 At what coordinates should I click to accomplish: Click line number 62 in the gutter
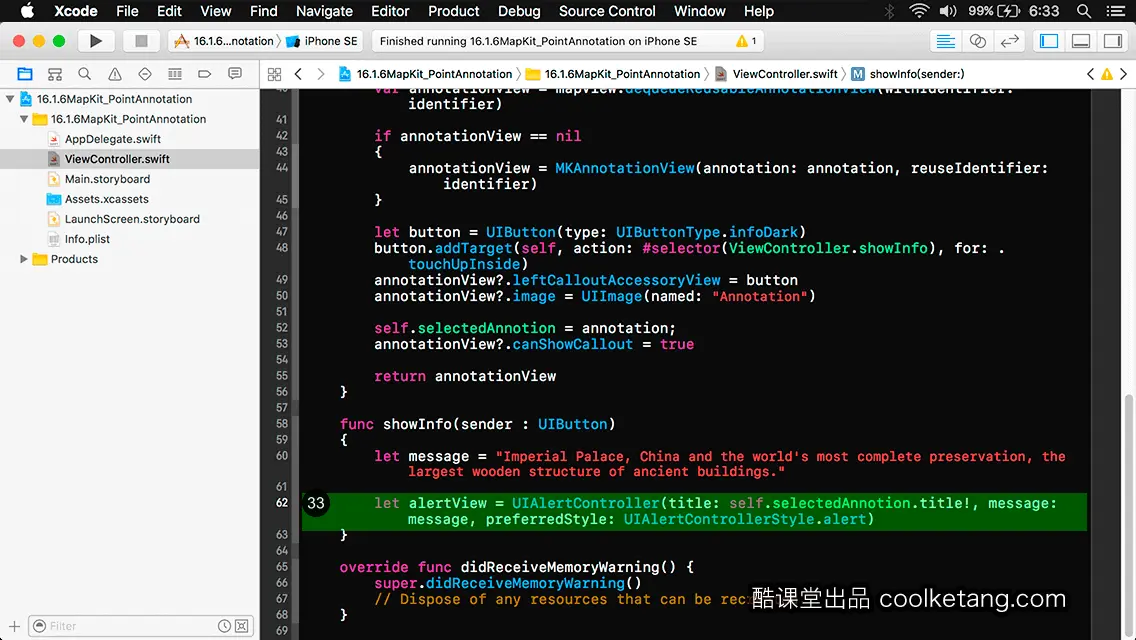[x=282, y=502]
